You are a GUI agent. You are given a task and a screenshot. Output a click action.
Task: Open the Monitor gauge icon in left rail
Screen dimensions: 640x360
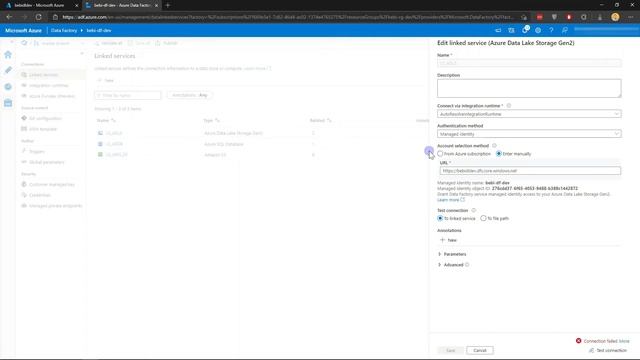click(8, 87)
